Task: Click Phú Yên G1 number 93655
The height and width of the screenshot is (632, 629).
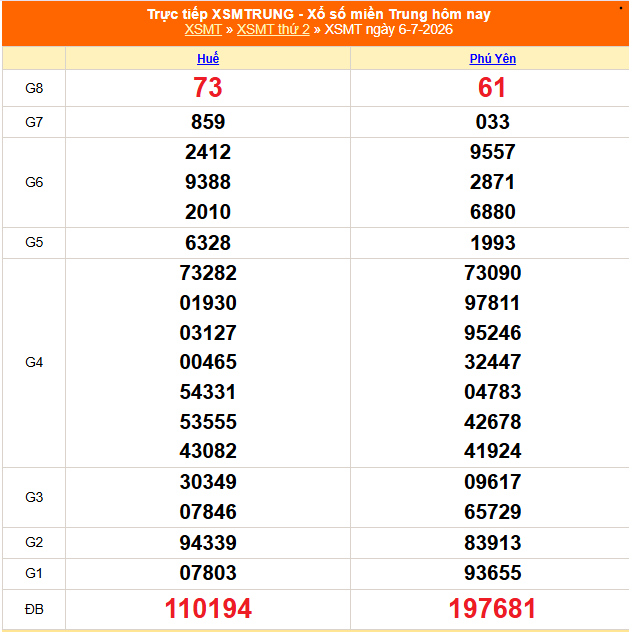Action: 492,573
